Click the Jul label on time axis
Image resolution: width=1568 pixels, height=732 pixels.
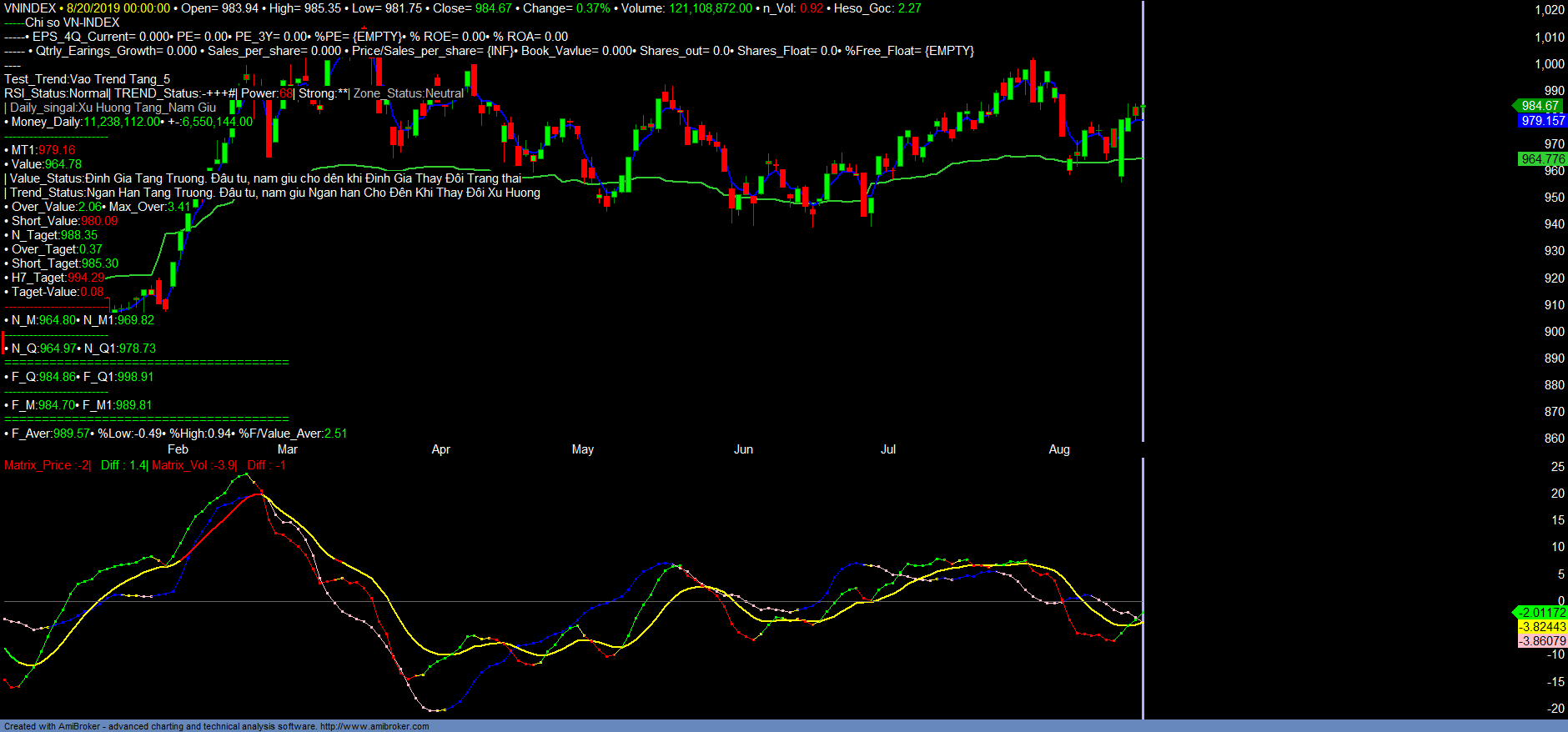(x=888, y=449)
